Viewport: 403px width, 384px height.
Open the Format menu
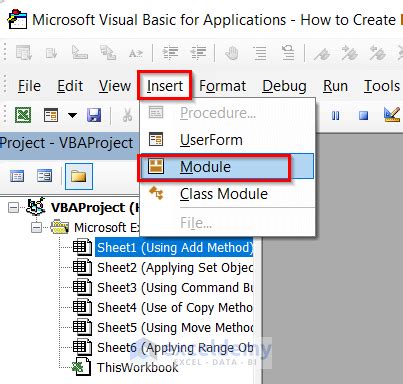(222, 86)
